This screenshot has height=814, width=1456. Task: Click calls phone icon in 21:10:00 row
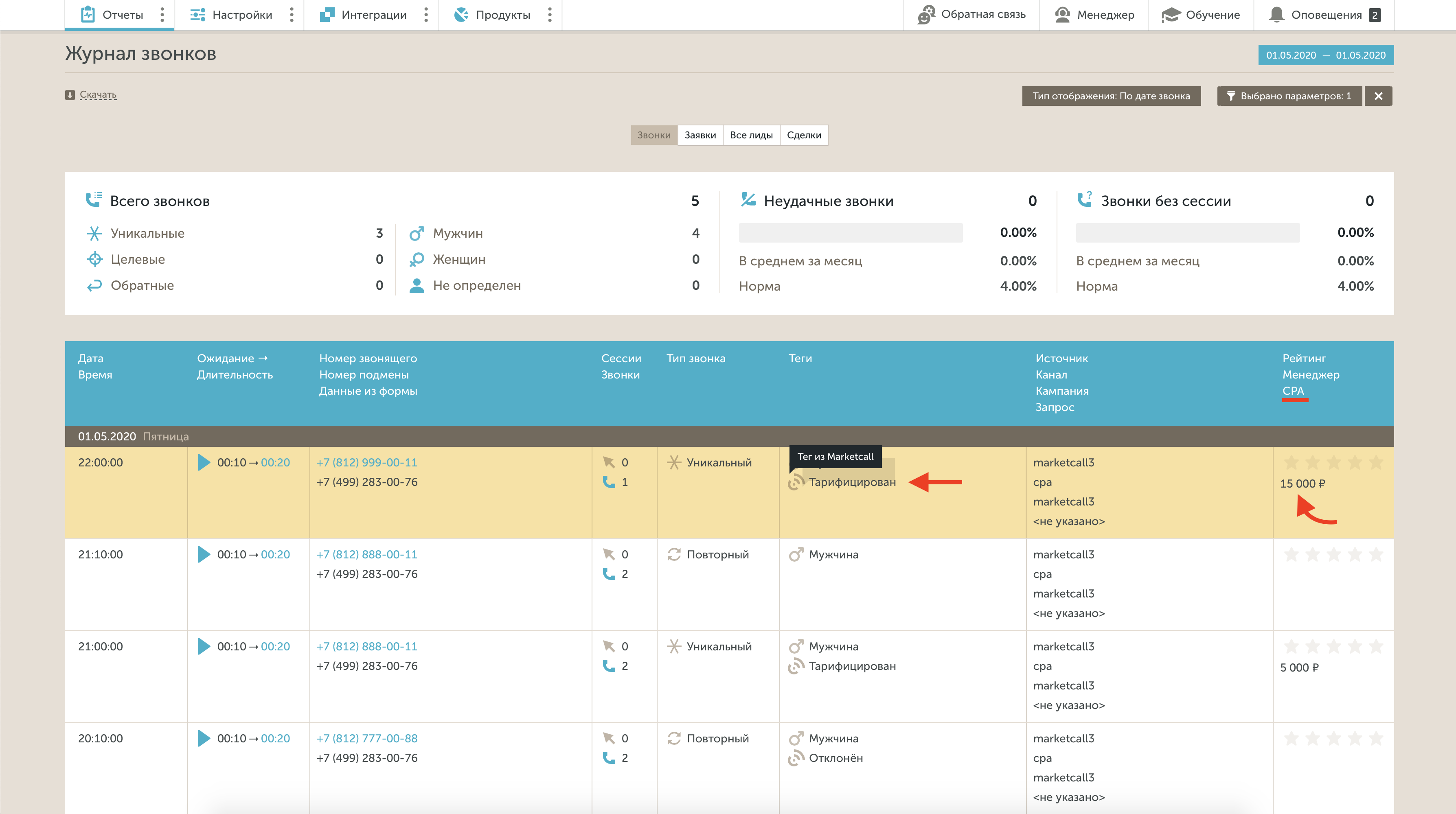609,574
